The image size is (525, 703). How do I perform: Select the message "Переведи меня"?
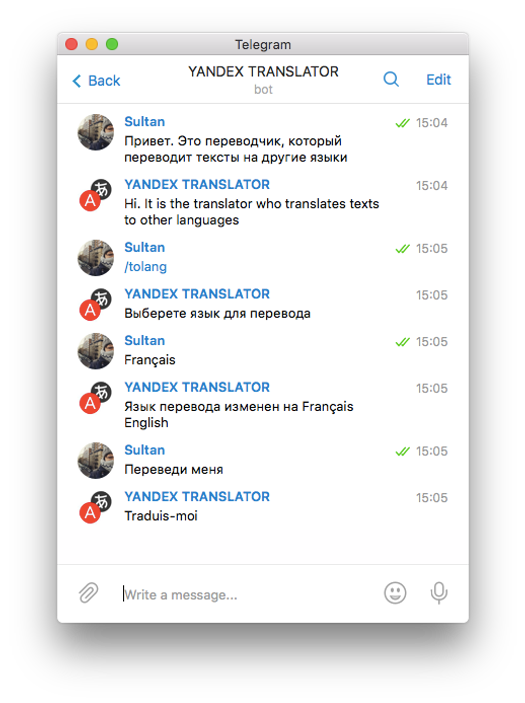click(174, 469)
